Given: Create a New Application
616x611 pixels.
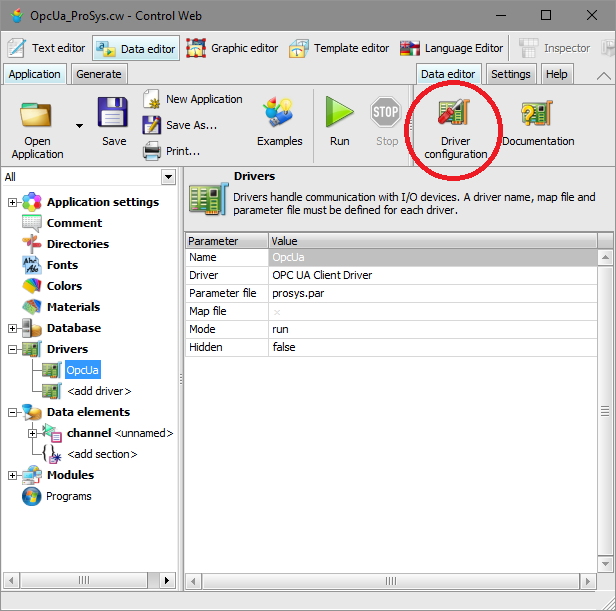Looking at the screenshot, I should pyautogui.click(x=193, y=99).
